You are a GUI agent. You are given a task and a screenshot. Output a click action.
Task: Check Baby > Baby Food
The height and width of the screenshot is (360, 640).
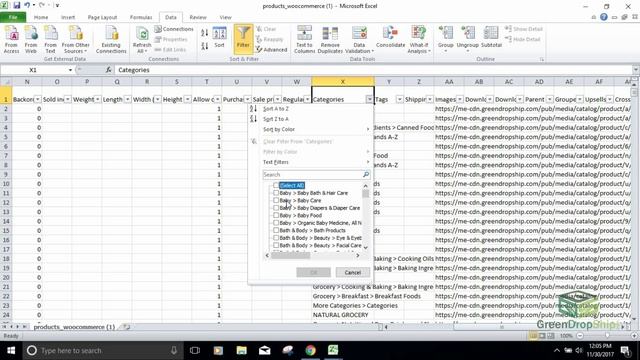(276, 215)
